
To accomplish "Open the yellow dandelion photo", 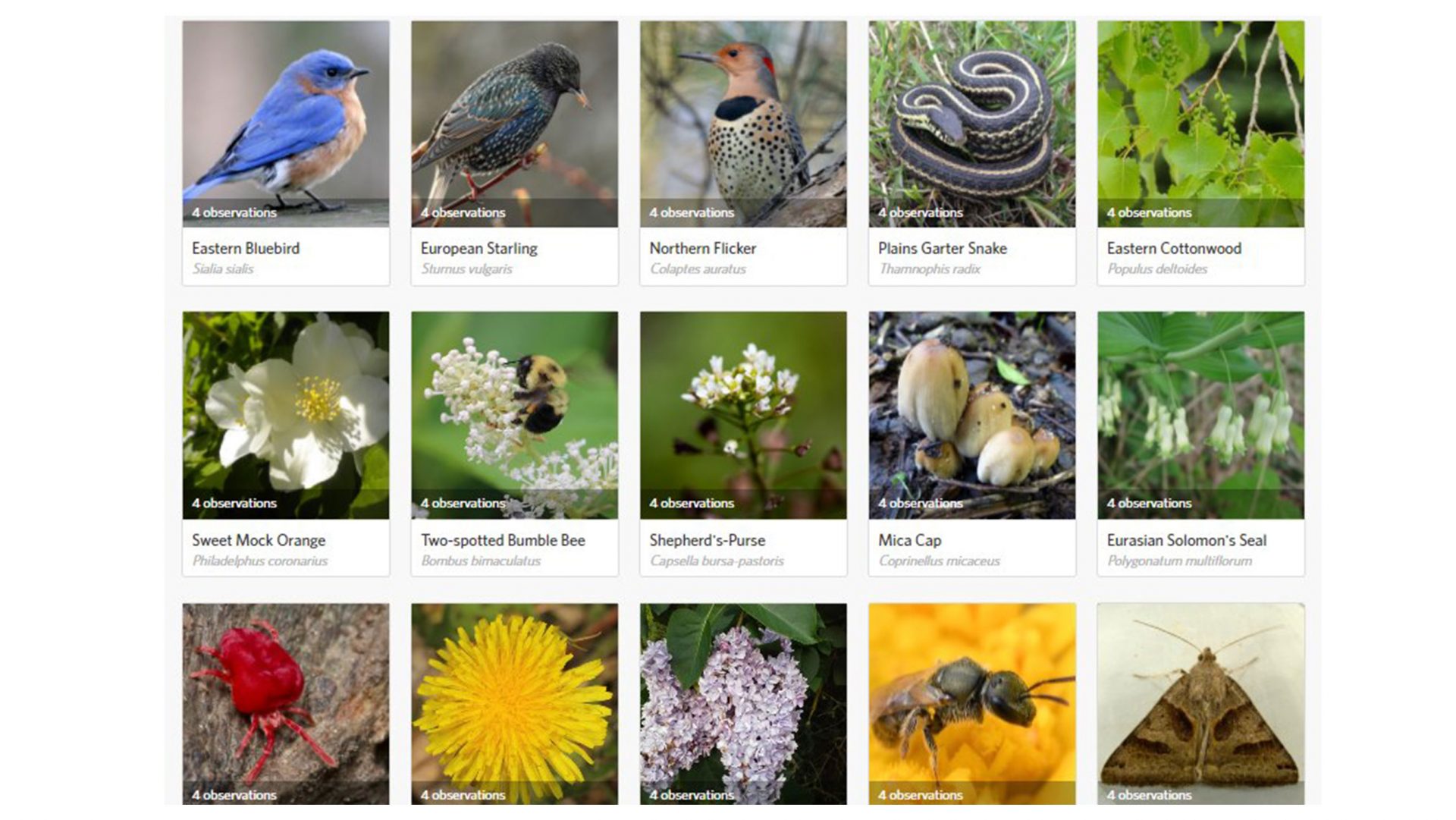I will pyautogui.click(x=515, y=704).
